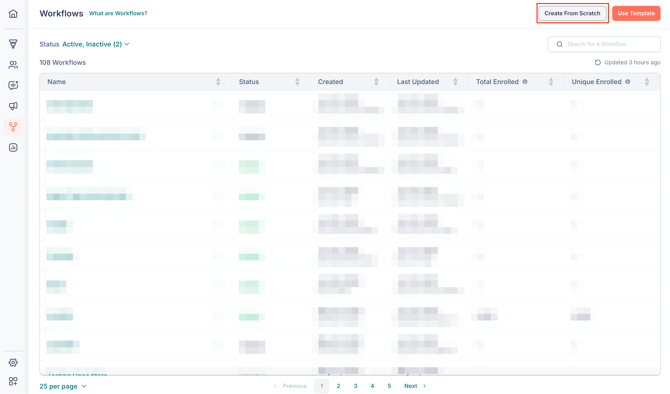Viewport: 670px width, 394px height.
Task: Click the info icon next to Unique Enrolled
Action: tap(627, 82)
